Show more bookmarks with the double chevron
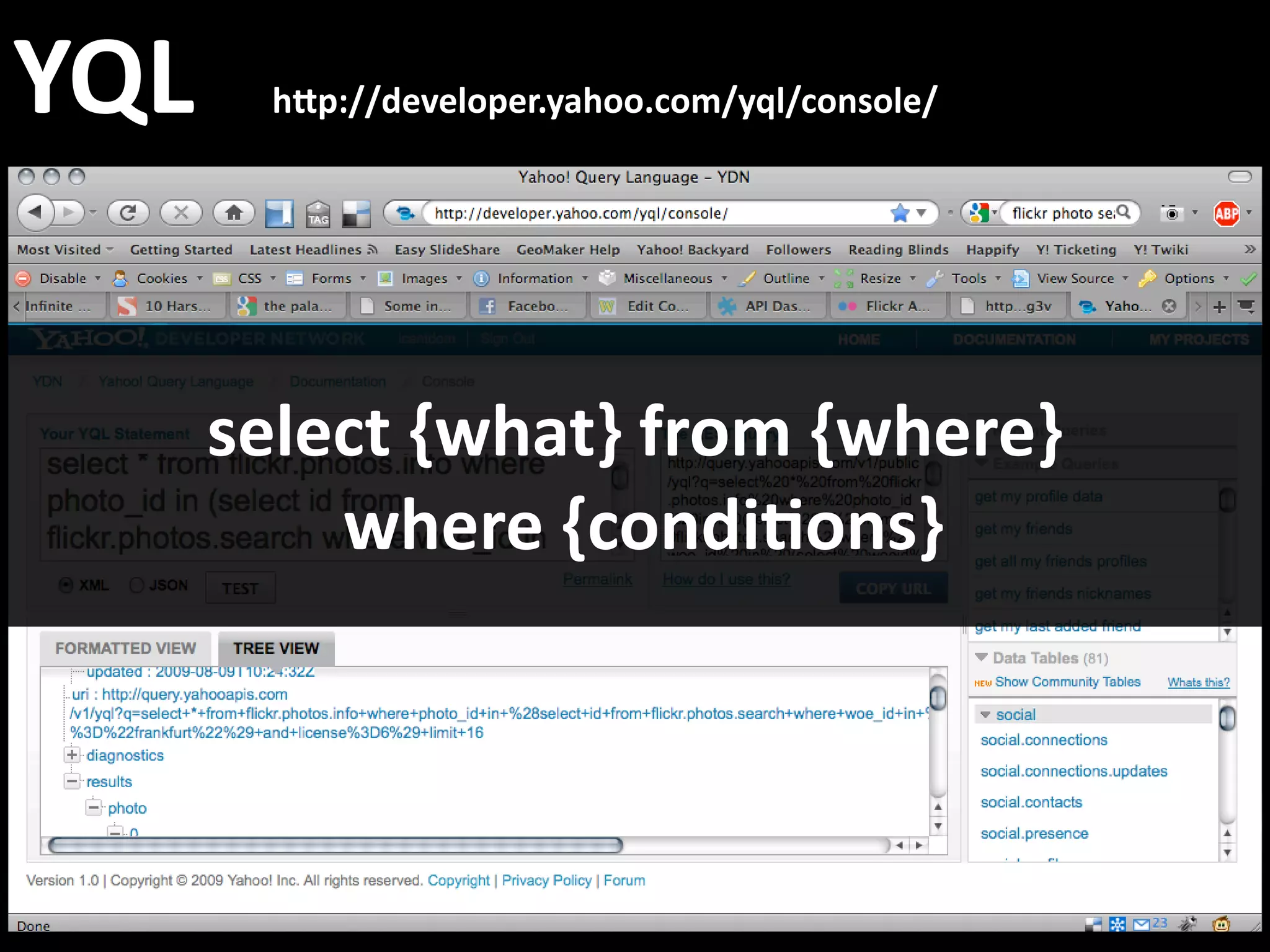Screen dimensions: 1270x952 pyautogui.click(x=1250, y=249)
